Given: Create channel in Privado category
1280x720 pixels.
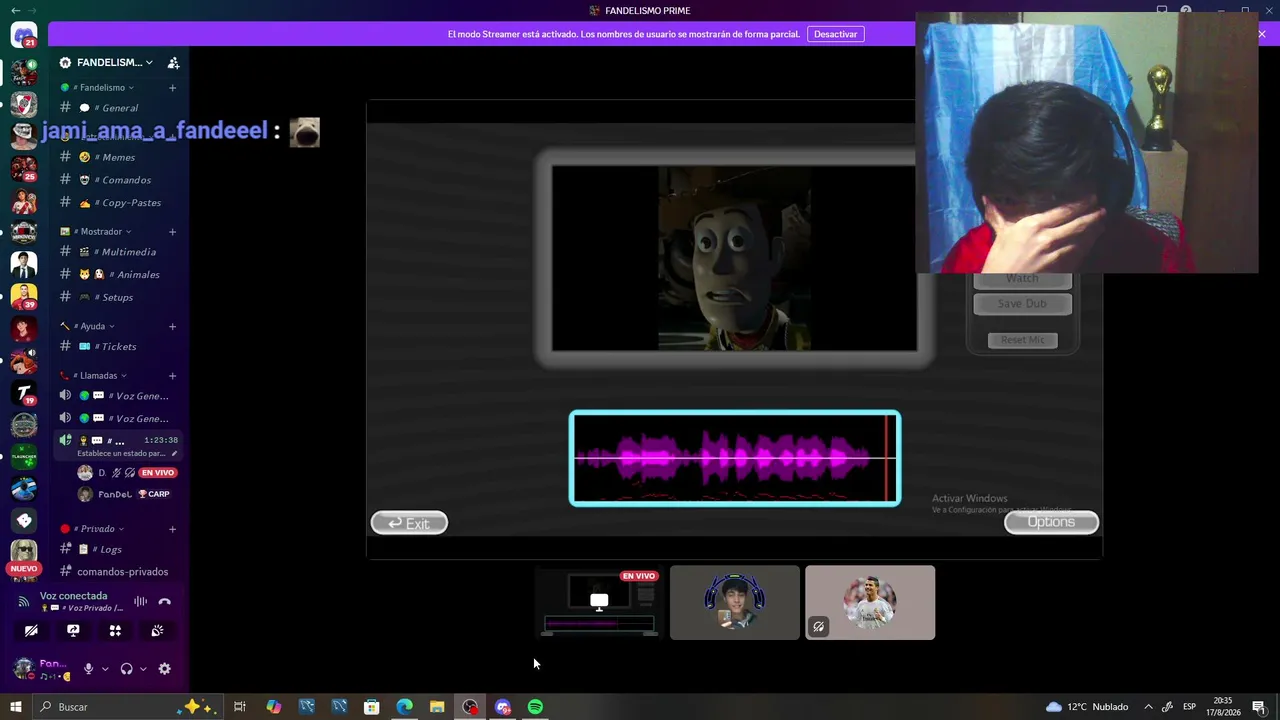Looking at the screenshot, I should tap(172, 529).
